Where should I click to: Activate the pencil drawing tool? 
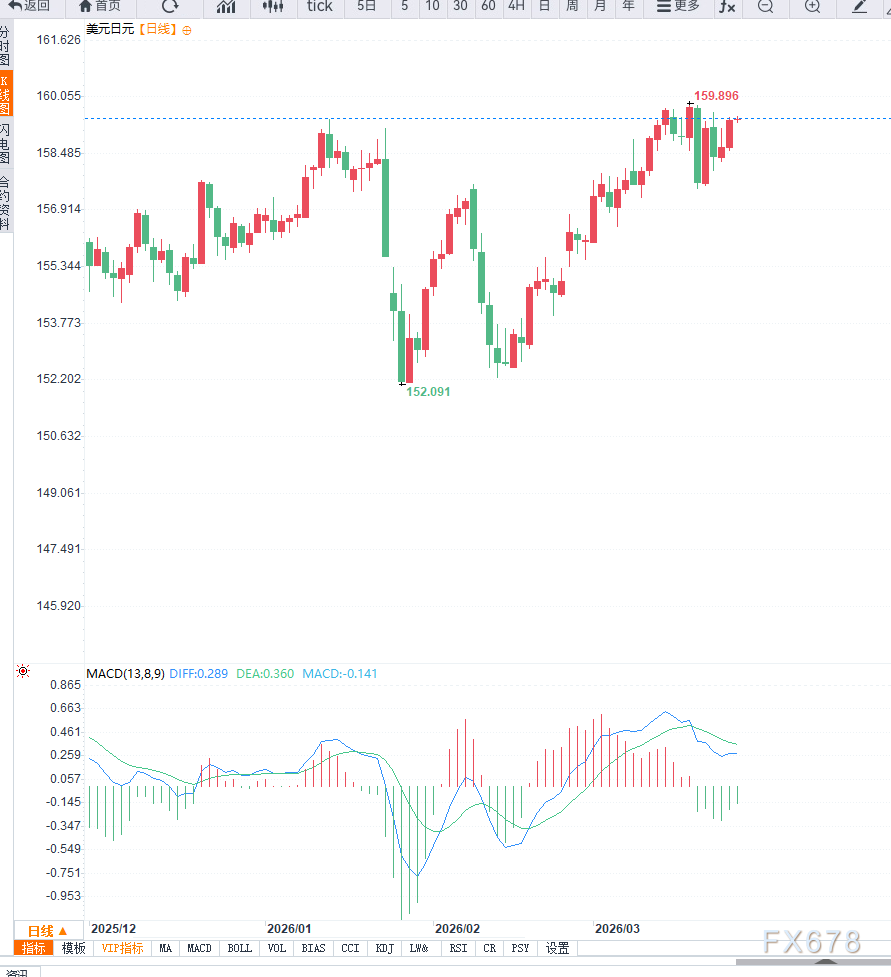tap(860, 6)
